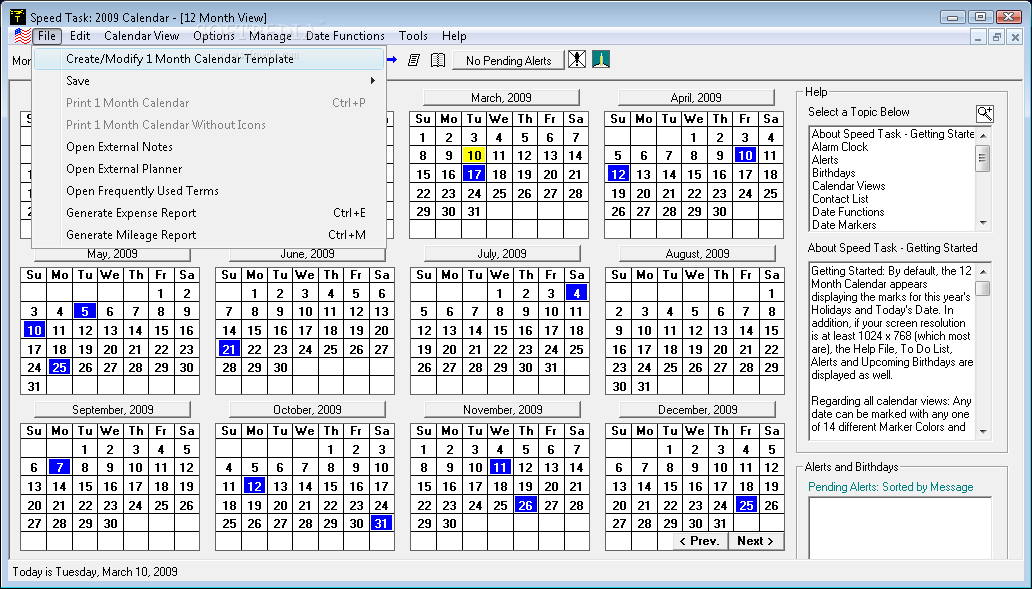Viewport: 1032px width, 589px height.
Task: Select blue-marked July 4 date
Action: tap(577, 293)
